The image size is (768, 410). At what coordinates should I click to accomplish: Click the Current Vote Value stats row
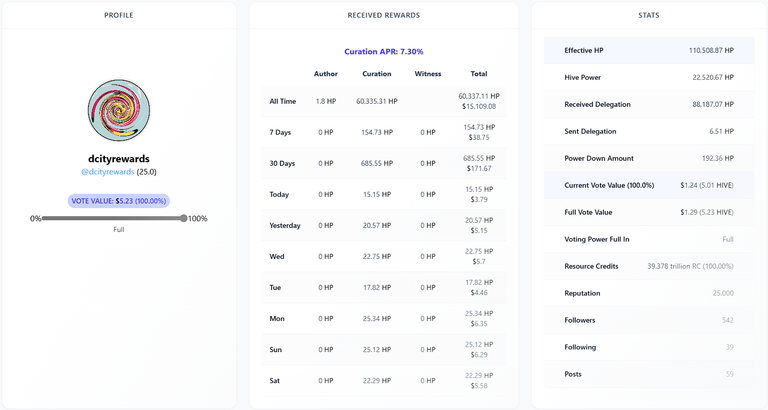(x=649, y=185)
